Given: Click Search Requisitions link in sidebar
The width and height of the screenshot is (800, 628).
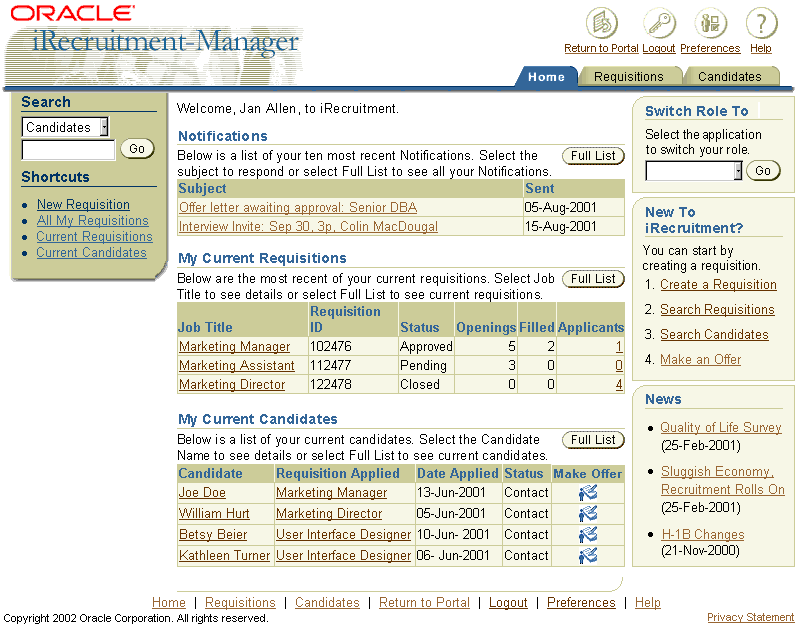Looking at the screenshot, I should click(x=717, y=310).
